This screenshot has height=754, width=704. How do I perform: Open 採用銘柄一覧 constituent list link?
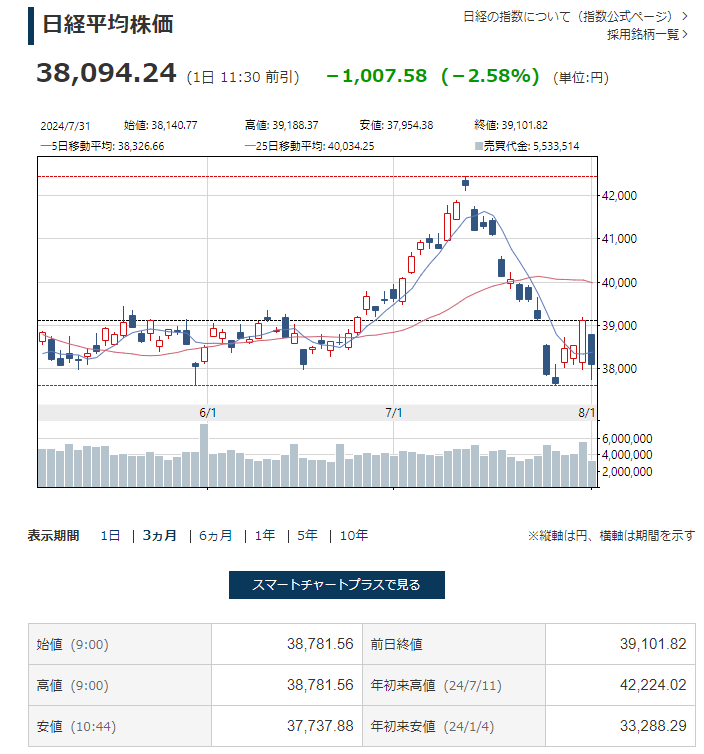(x=647, y=35)
